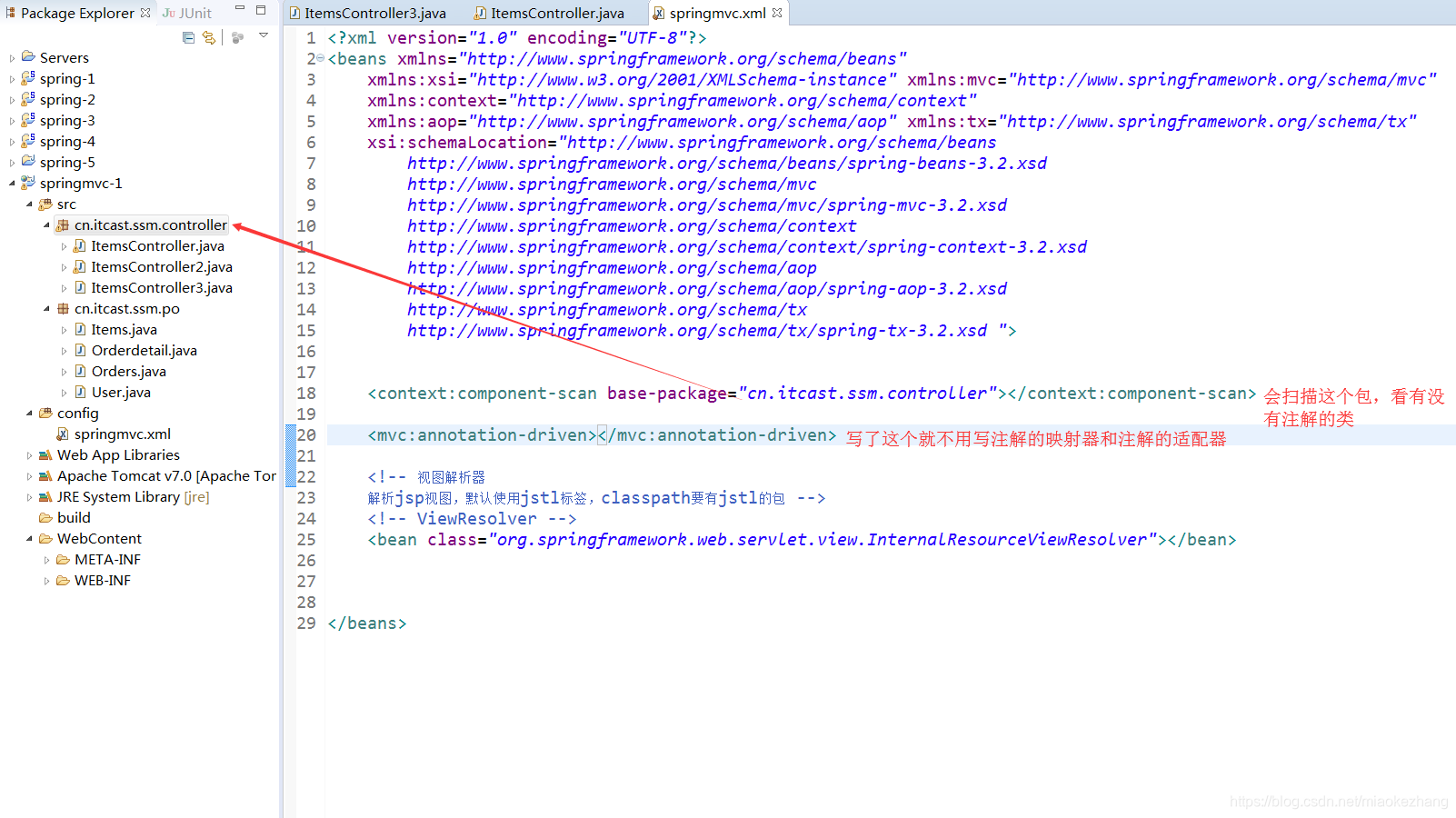Click the Collapse All icon in Package Explorer
This screenshot has height=818, width=1456.
click(188, 37)
